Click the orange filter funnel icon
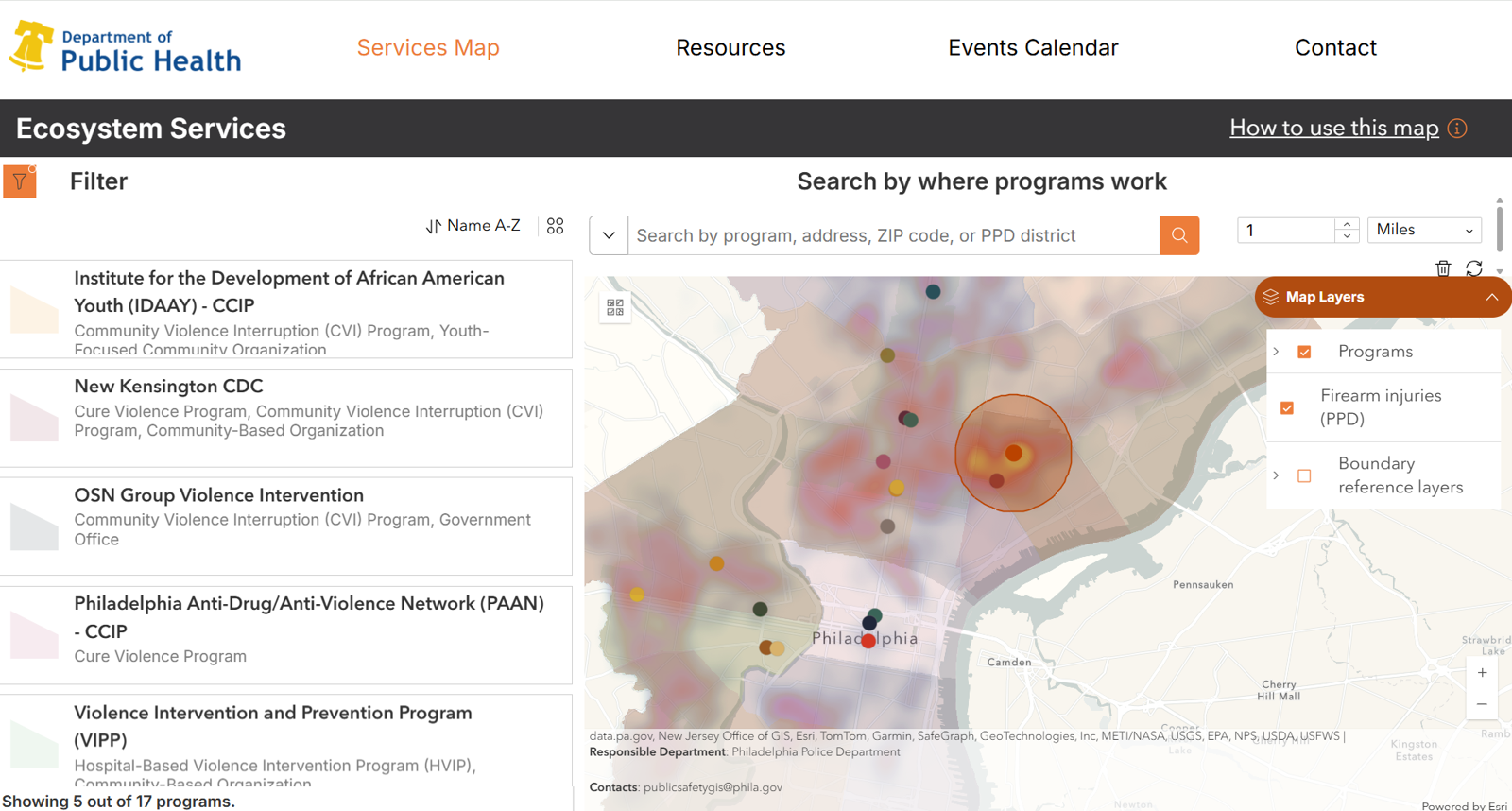Screen dimensions: 1512x811 click(x=20, y=181)
